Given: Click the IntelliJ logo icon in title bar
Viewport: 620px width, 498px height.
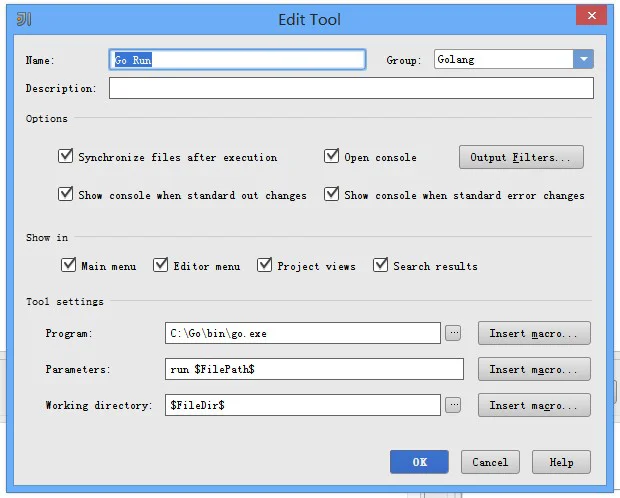Looking at the screenshot, I should [x=24, y=19].
